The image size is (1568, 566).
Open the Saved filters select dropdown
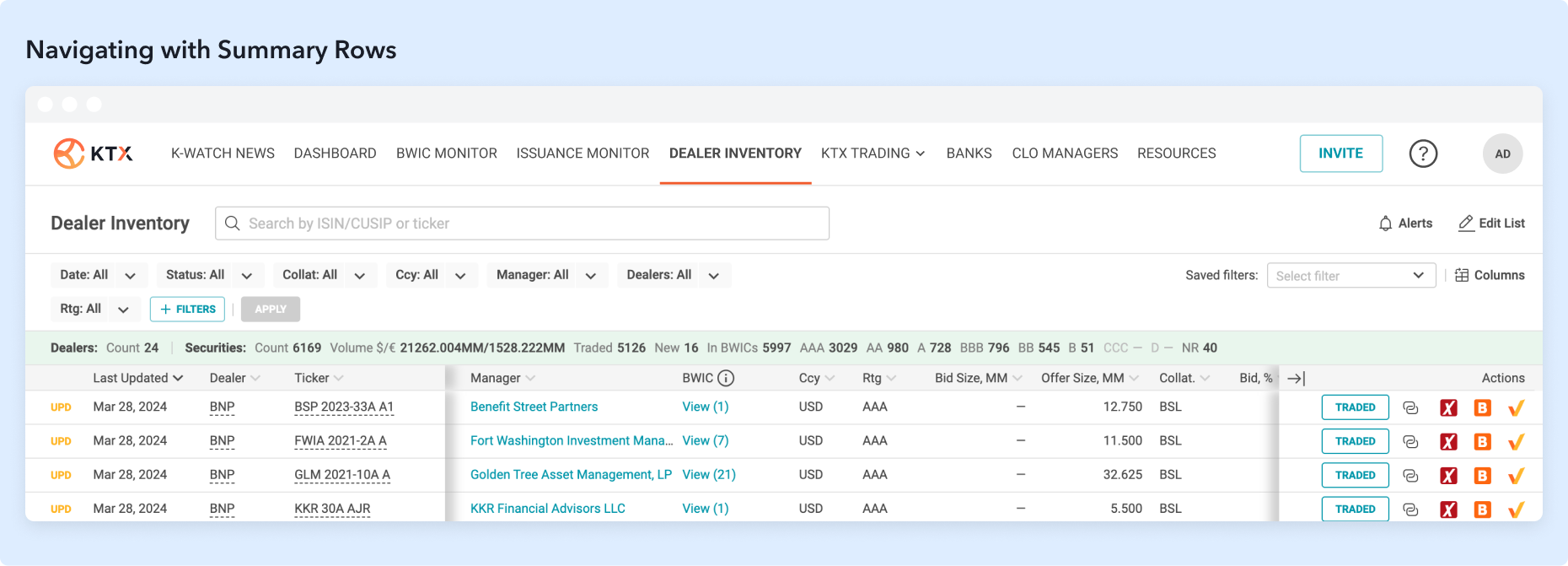(1351, 276)
